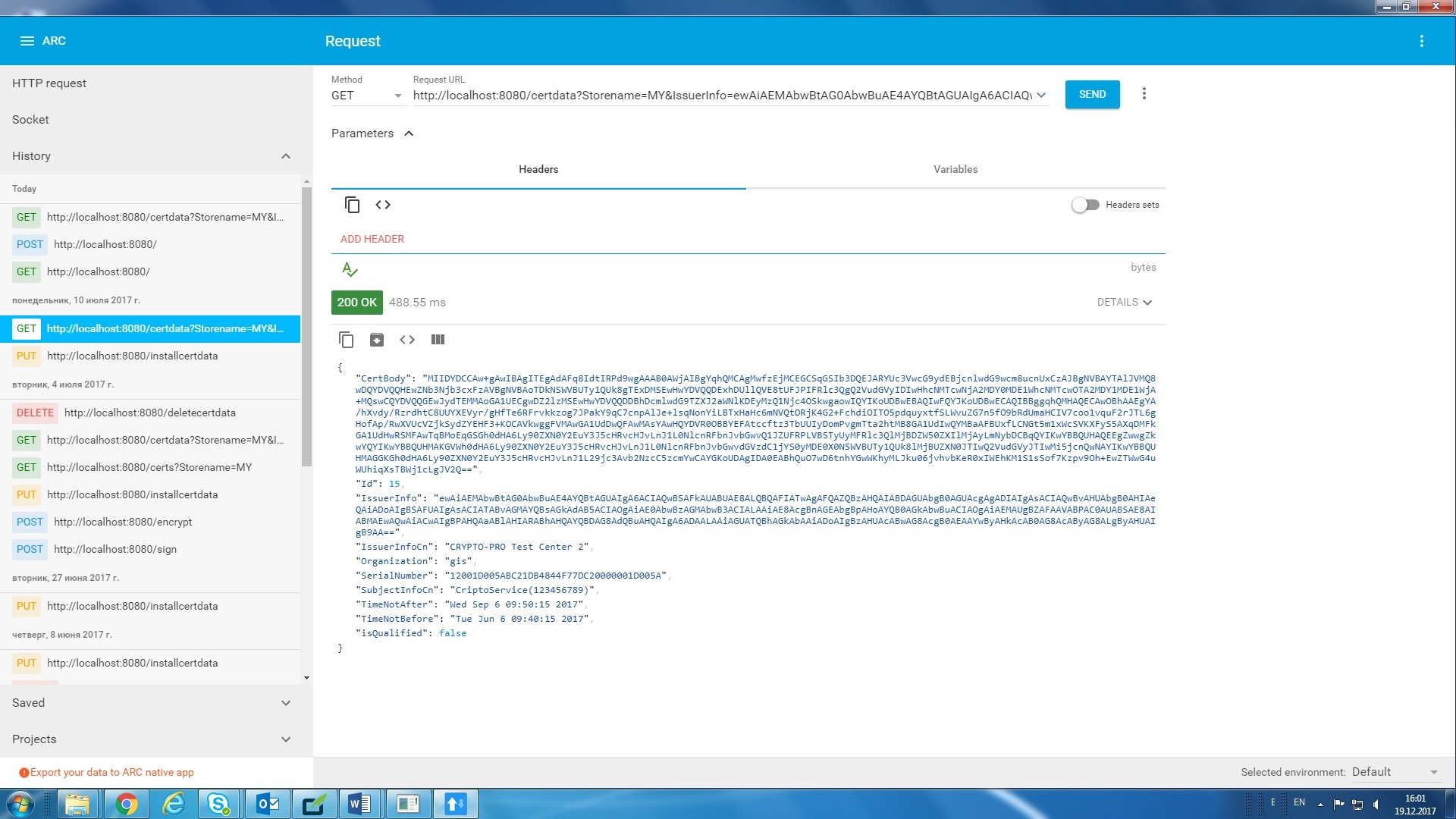The width and height of the screenshot is (1456, 819).
Task: Open request options three-dot menu
Action: (1144, 94)
